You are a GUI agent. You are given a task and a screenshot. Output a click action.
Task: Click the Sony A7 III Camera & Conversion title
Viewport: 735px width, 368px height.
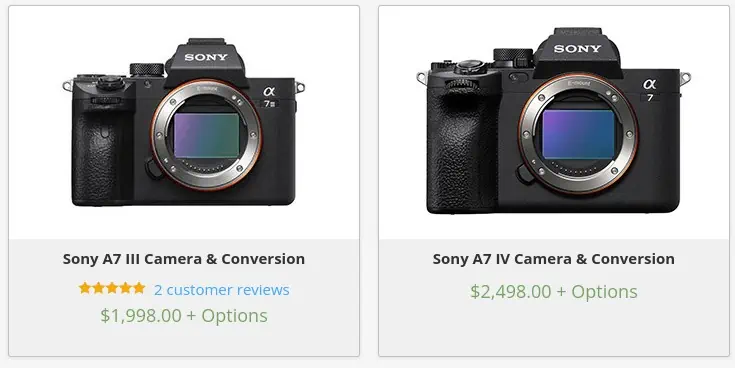(x=184, y=259)
